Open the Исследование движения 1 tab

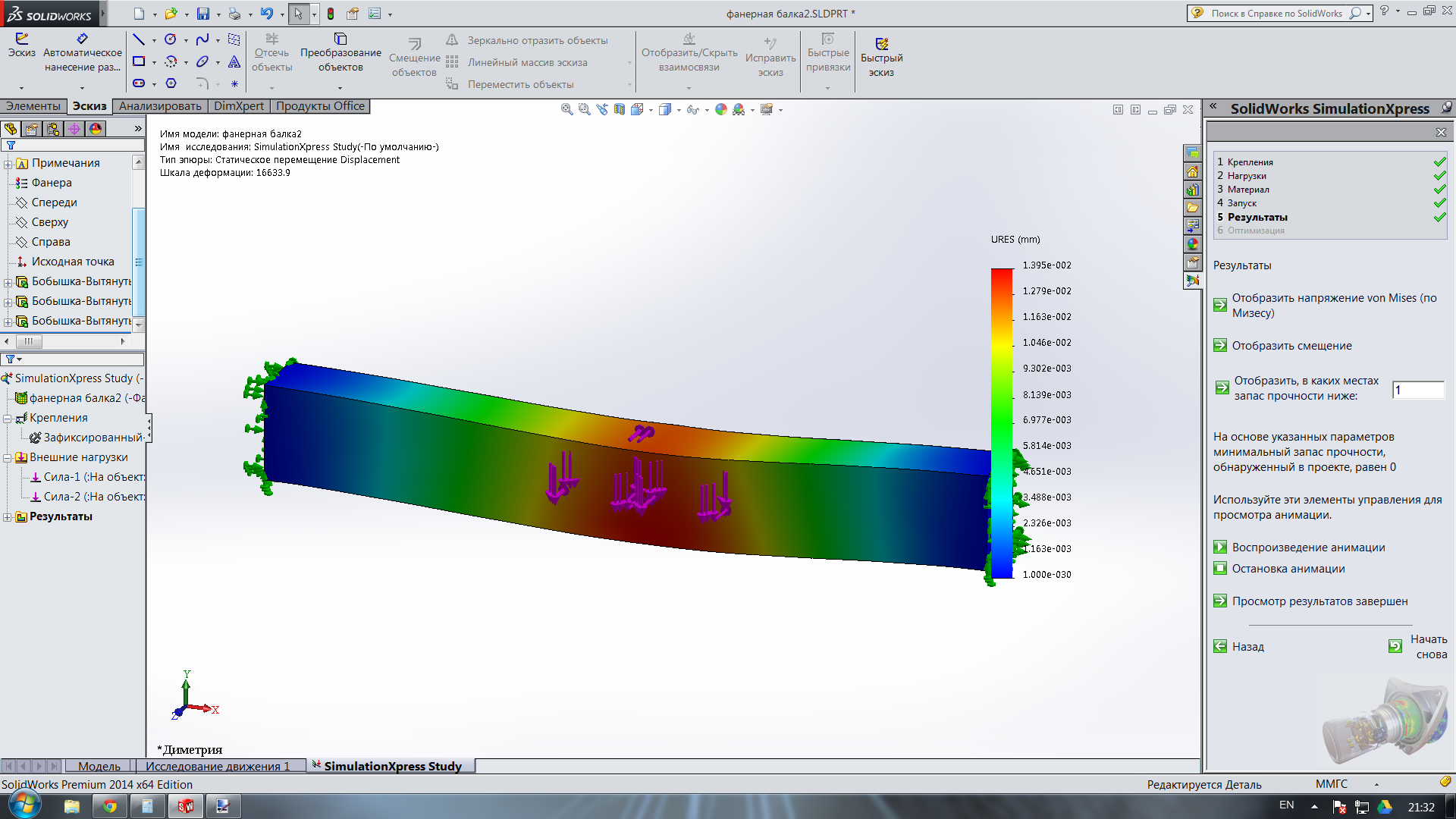point(218,766)
